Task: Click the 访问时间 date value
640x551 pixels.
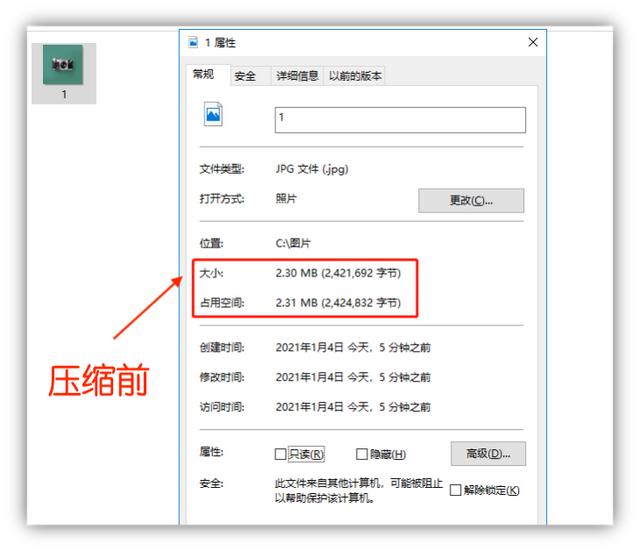Action: point(353,407)
